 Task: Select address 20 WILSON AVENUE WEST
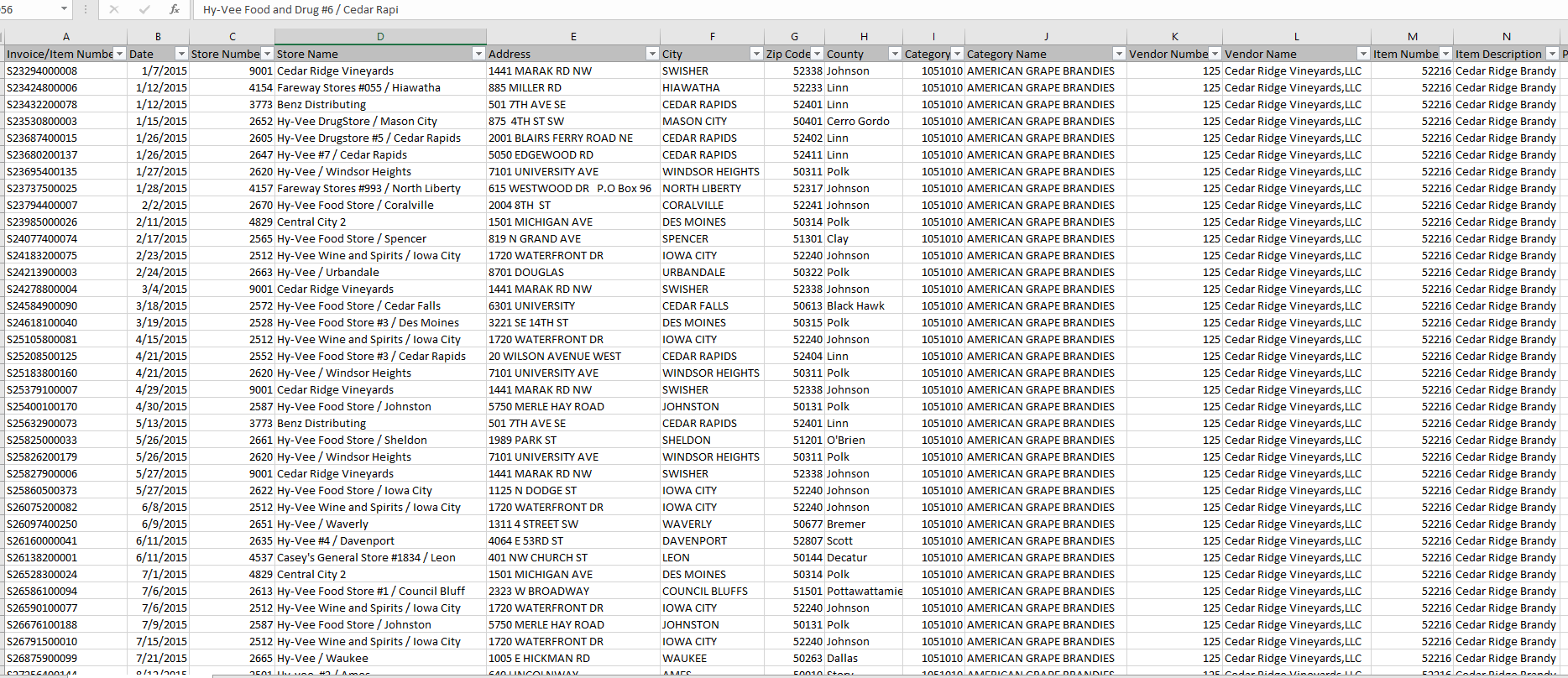click(x=573, y=356)
